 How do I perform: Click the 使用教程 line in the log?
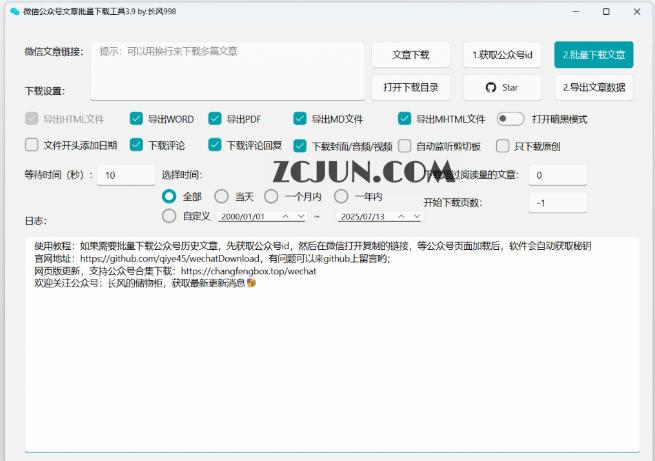[x=313, y=246]
